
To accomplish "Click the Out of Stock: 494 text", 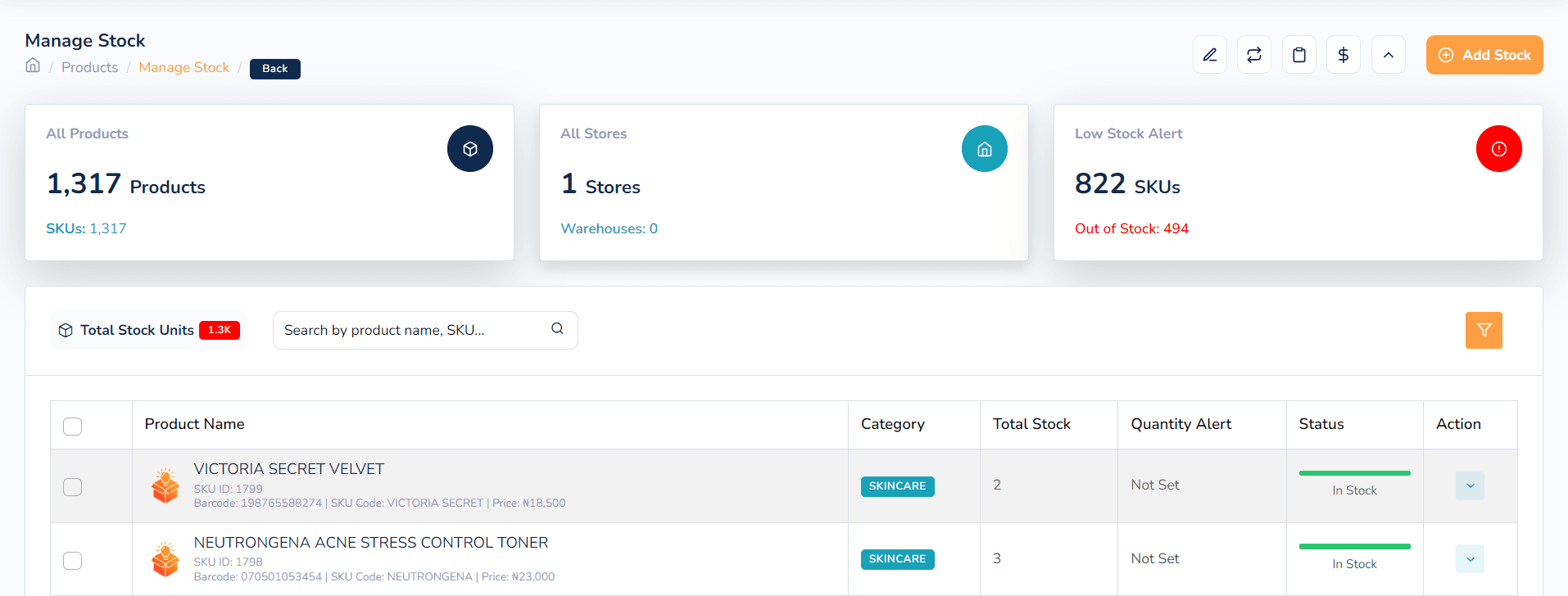I will 1131,228.
